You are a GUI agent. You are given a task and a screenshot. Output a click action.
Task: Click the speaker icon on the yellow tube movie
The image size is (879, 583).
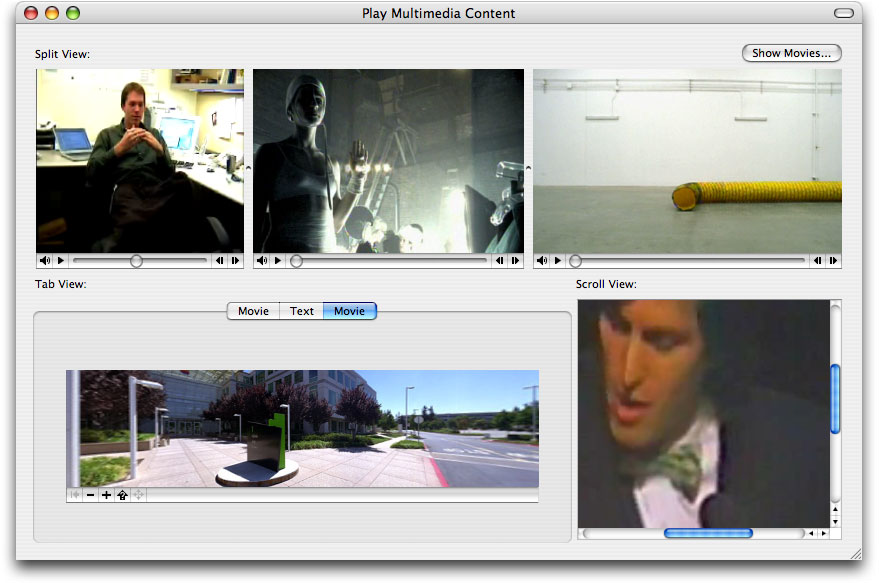[x=542, y=260]
